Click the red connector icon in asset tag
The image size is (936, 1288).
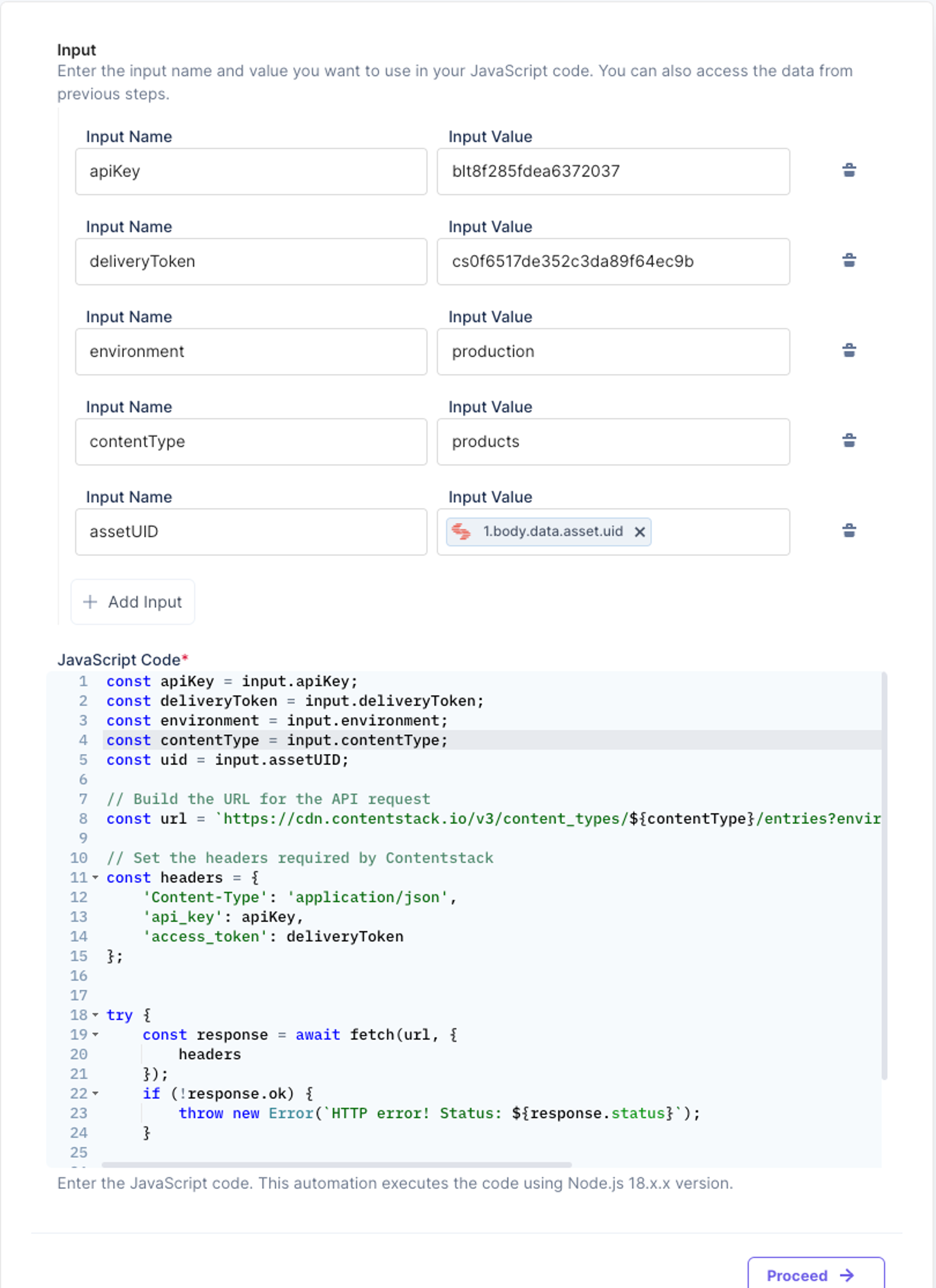click(461, 532)
